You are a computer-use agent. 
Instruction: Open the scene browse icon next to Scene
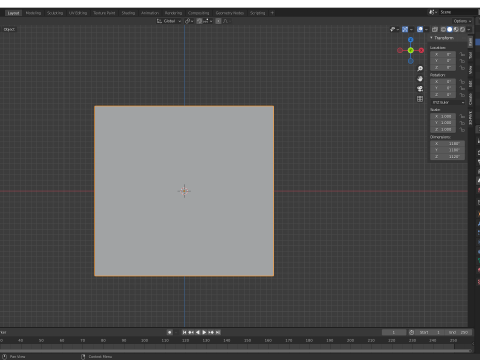point(433,12)
